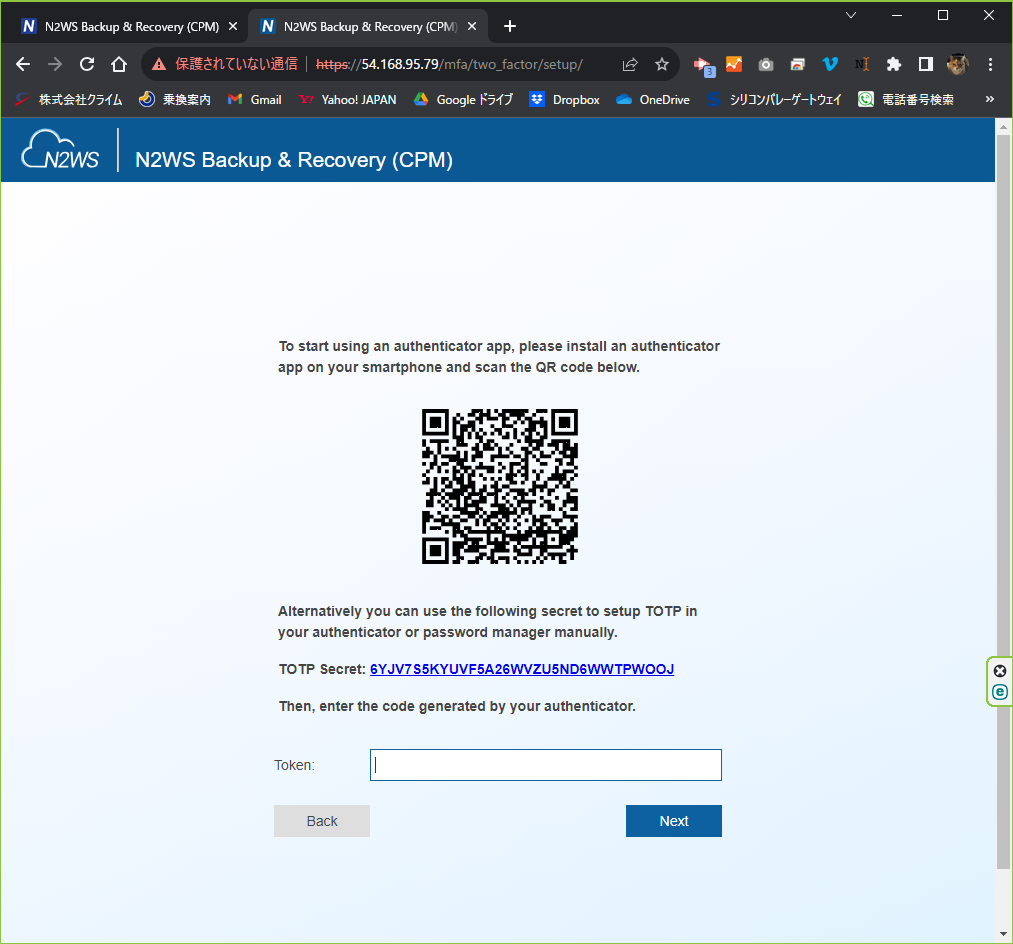Open a new browser tab
1013x944 pixels.
(510, 26)
